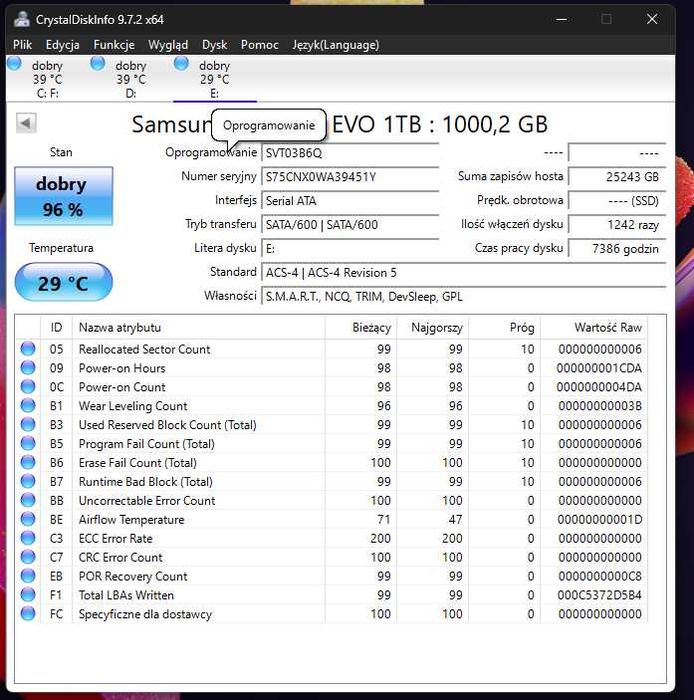The image size is (694, 700).
Task: Switch to the D: disk tab
Action: tap(130, 79)
